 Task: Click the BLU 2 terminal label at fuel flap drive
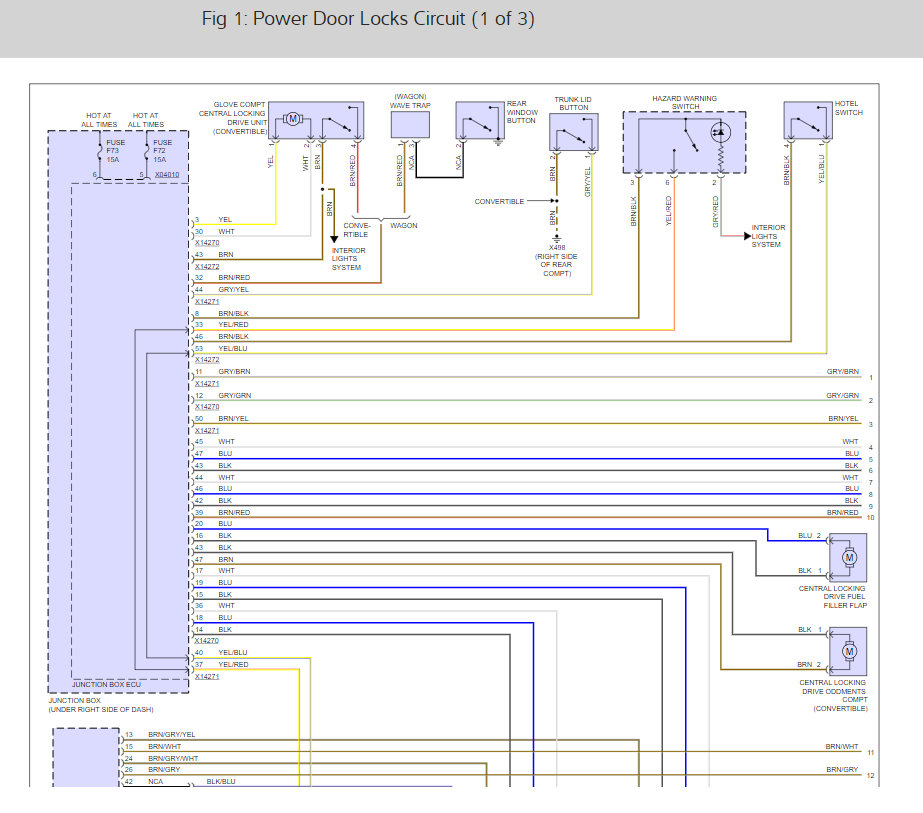809,536
